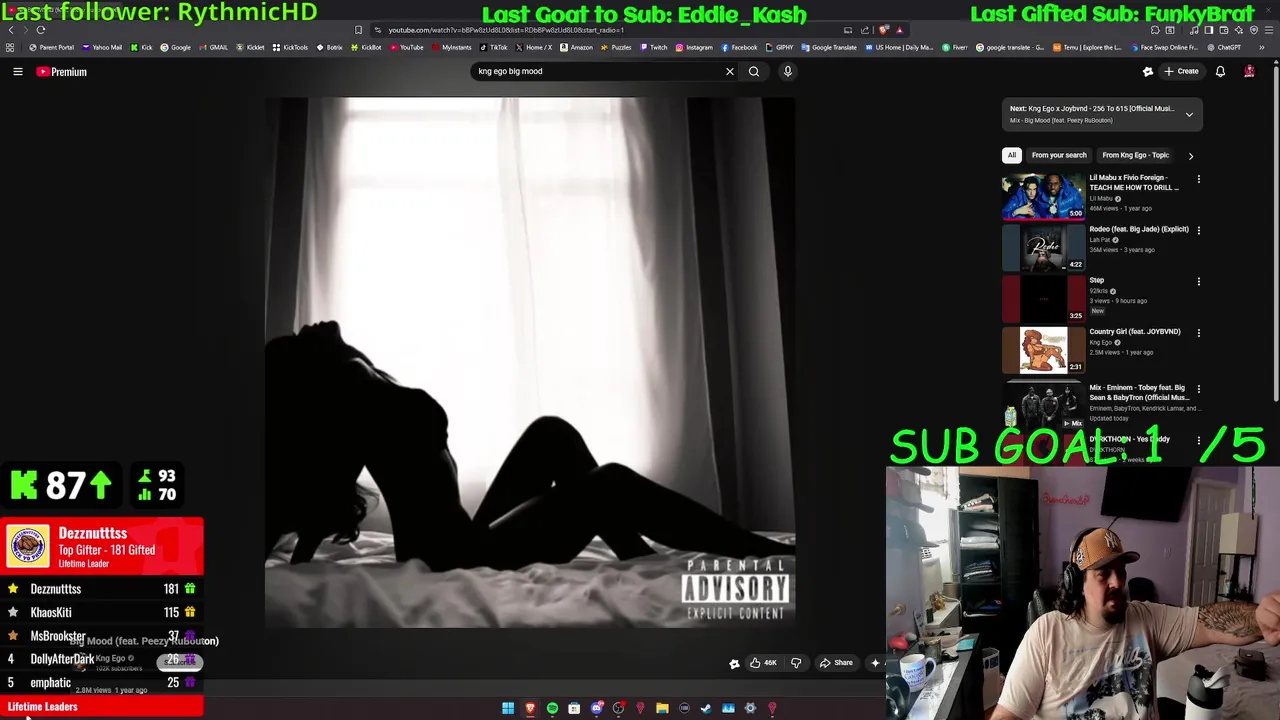Open YouTube notifications bell

click(1220, 72)
